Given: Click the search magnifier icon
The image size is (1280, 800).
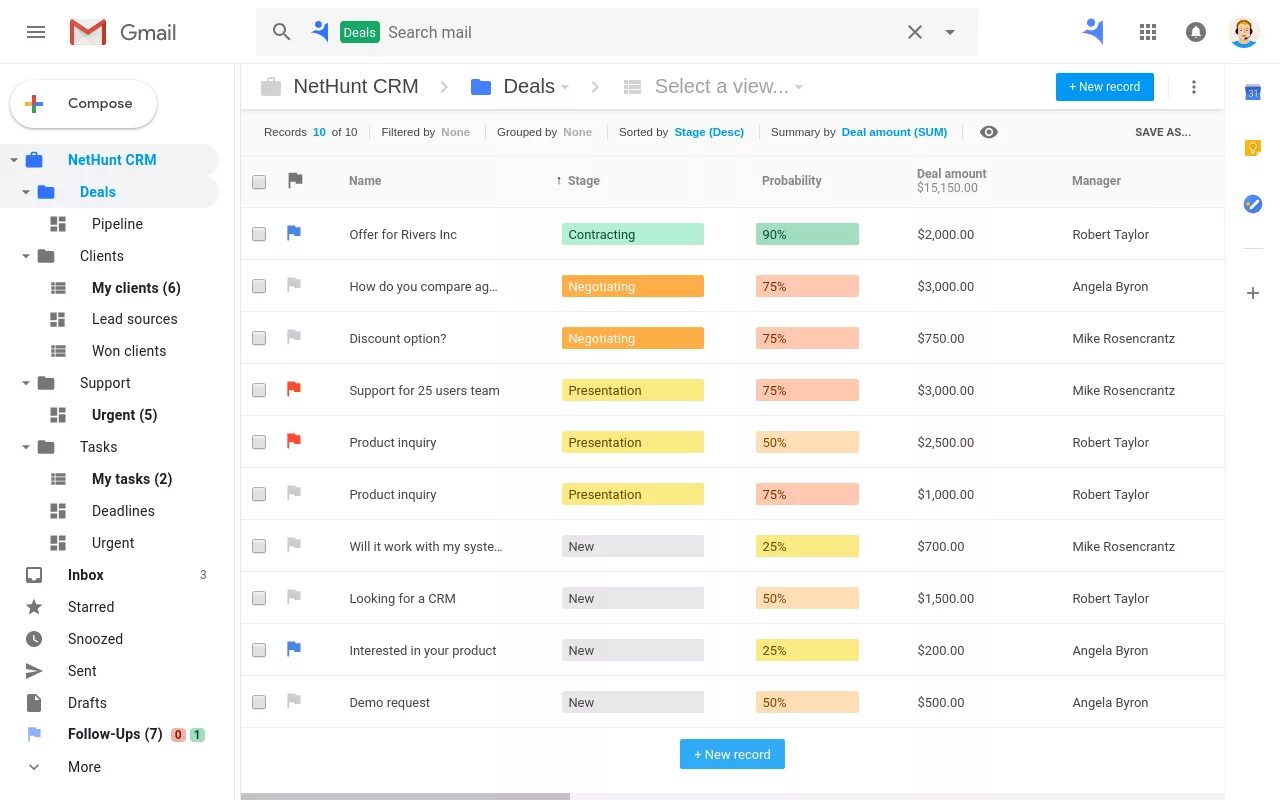Looking at the screenshot, I should tap(282, 32).
